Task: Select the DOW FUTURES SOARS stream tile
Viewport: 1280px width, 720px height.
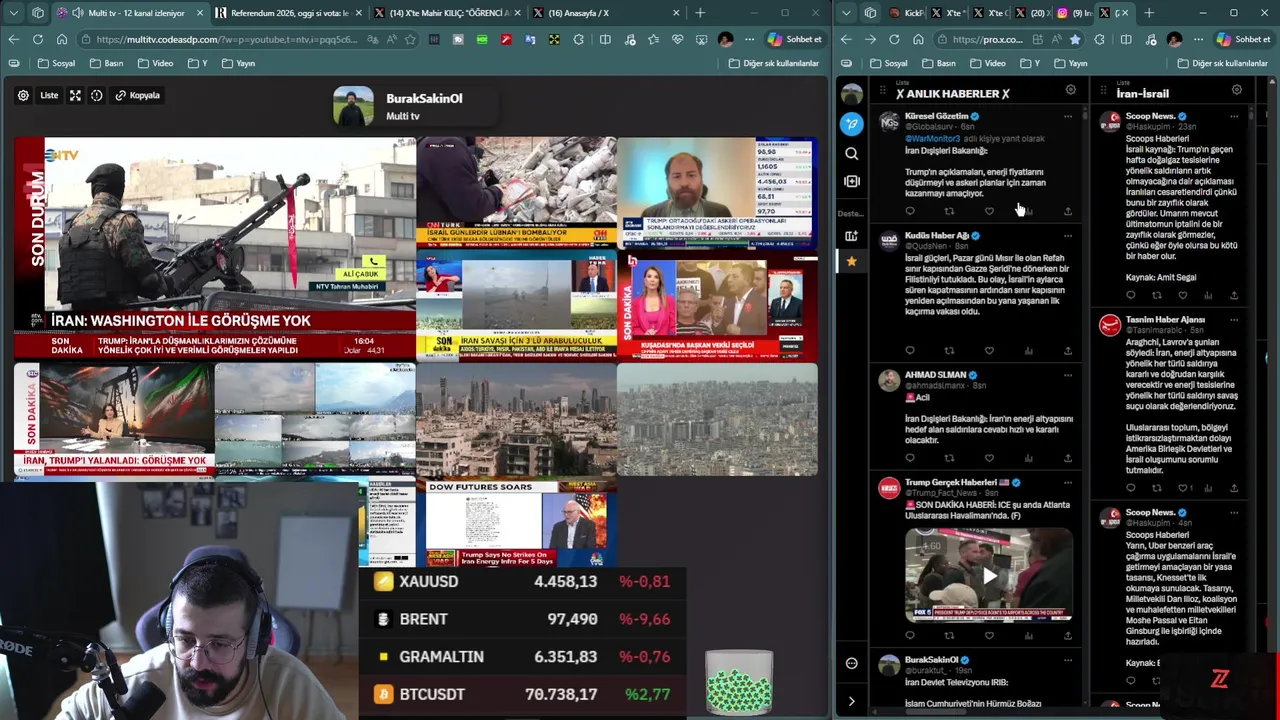Action: pos(516,524)
